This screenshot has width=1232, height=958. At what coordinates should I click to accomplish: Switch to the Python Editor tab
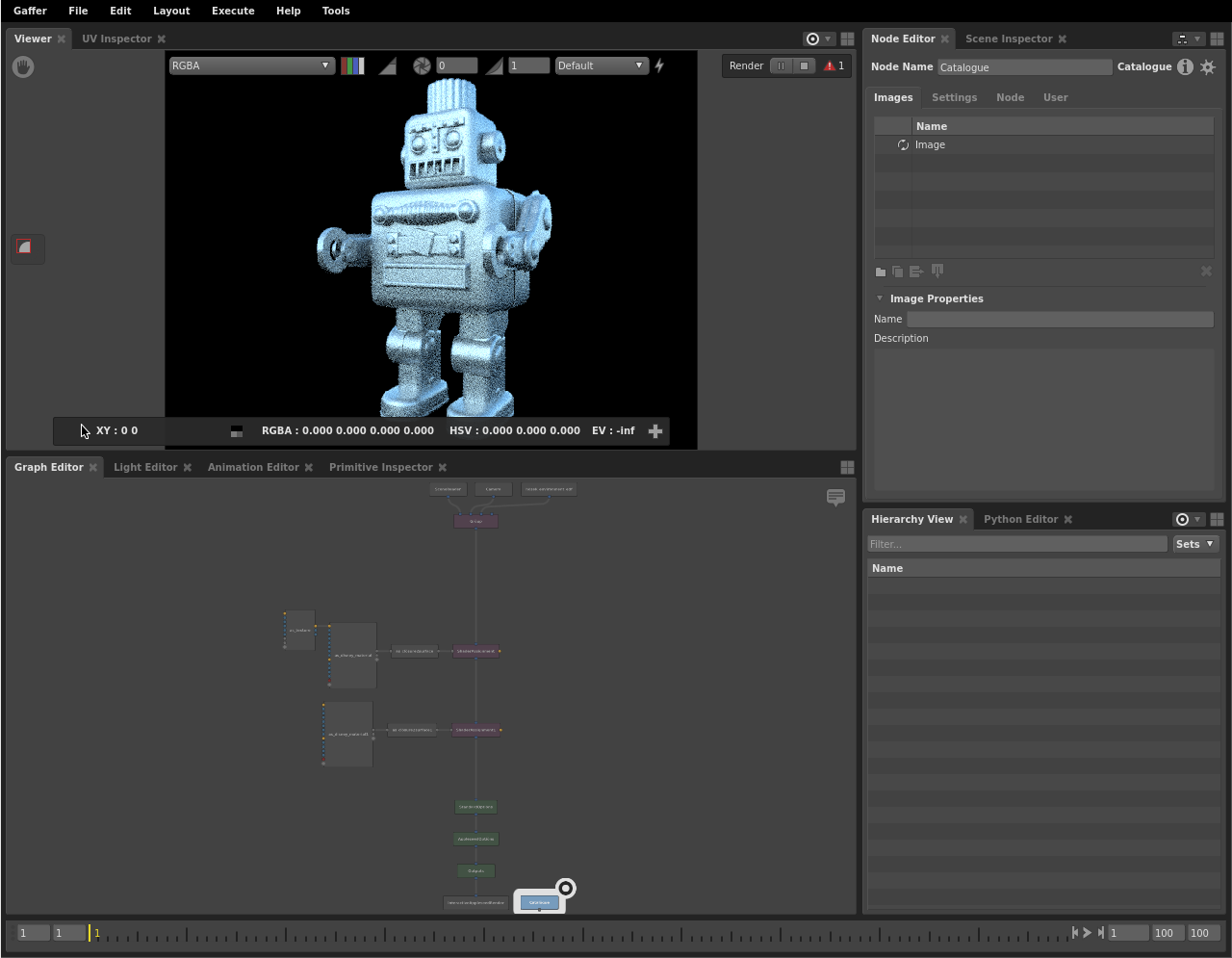pyautogui.click(x=1020, y=519)
